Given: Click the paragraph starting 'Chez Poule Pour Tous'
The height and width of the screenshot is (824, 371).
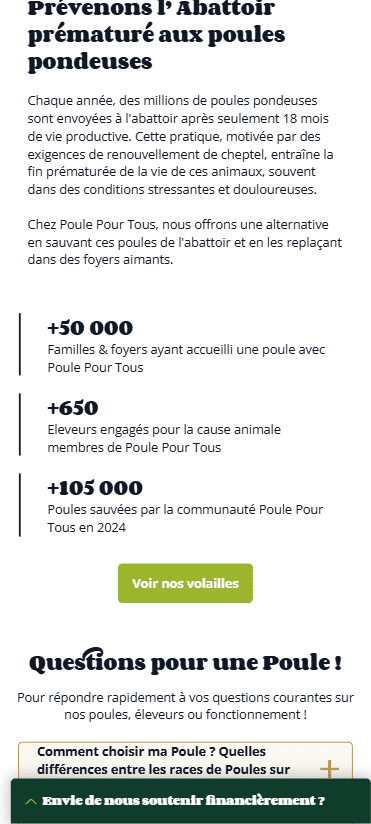Looking at the screenshot, I should (x=184, y=242).
